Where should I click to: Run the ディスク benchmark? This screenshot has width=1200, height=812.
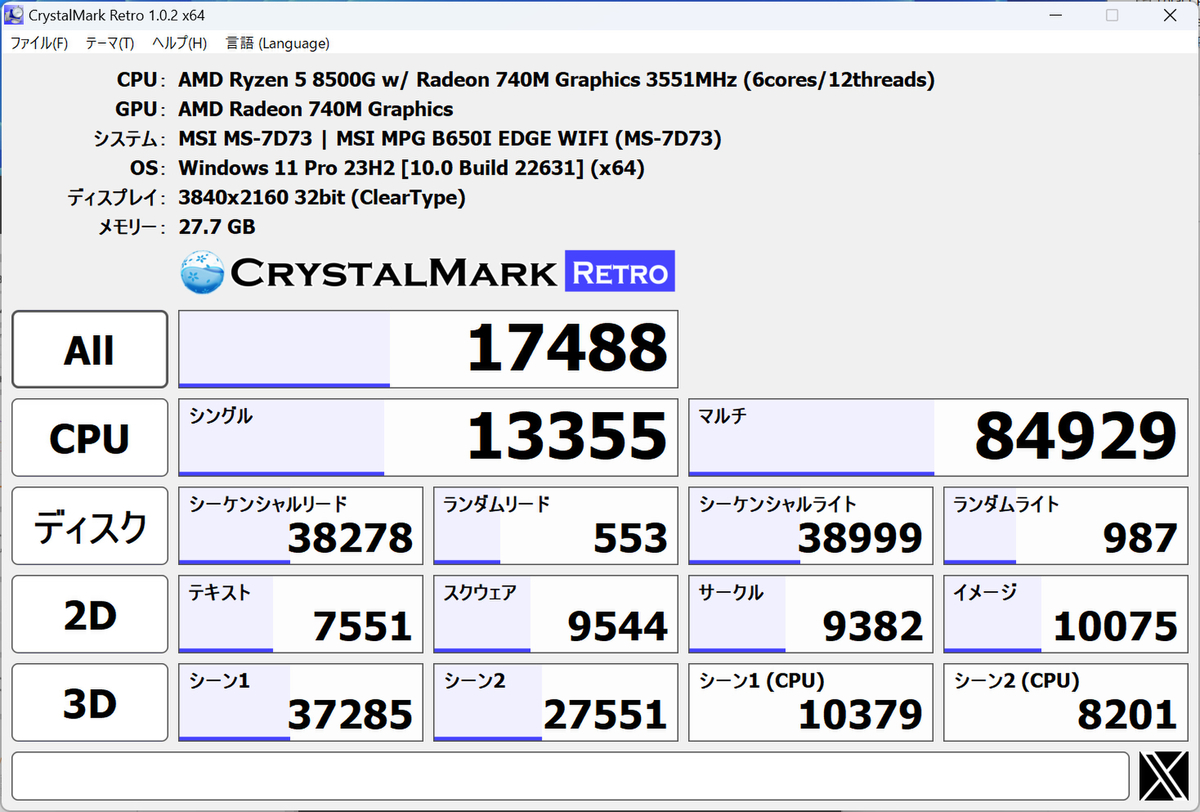point(89,525)
